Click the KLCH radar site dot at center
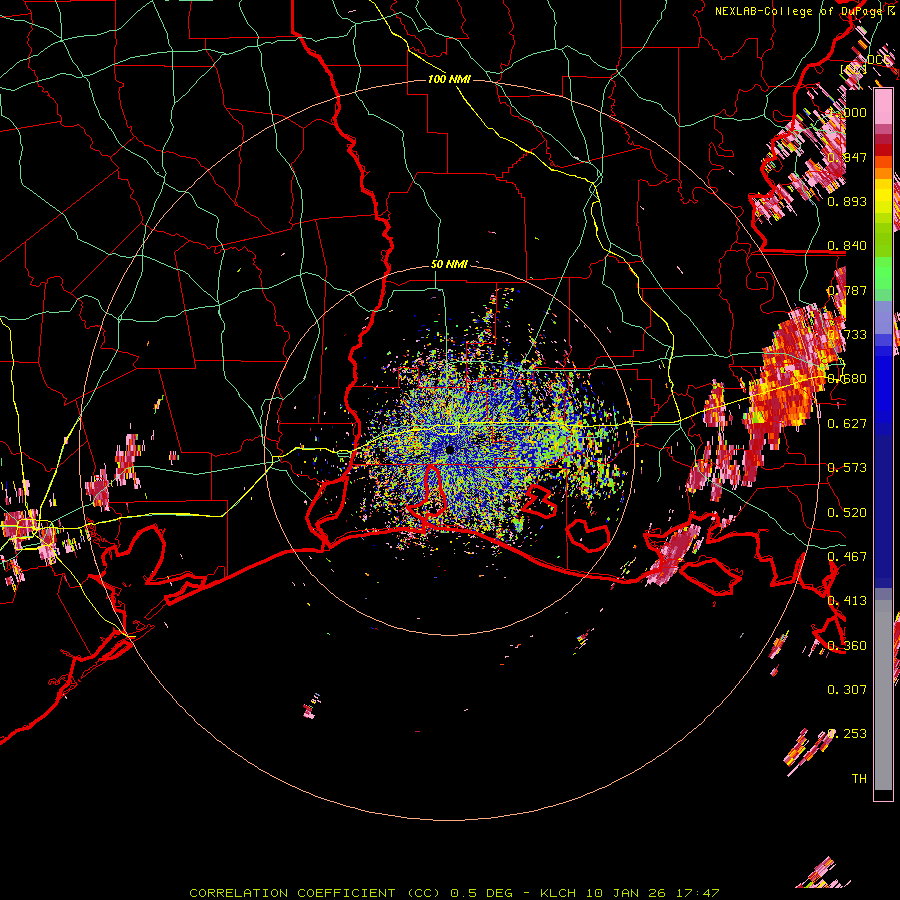The width and height of the screenshot is (900, 900). [x=450, y=449]
